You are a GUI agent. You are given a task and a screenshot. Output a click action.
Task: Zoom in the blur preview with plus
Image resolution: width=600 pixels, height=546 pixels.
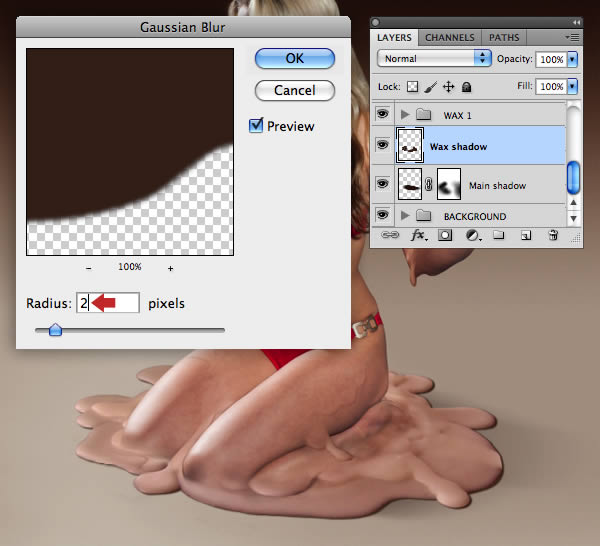point(171,269)
